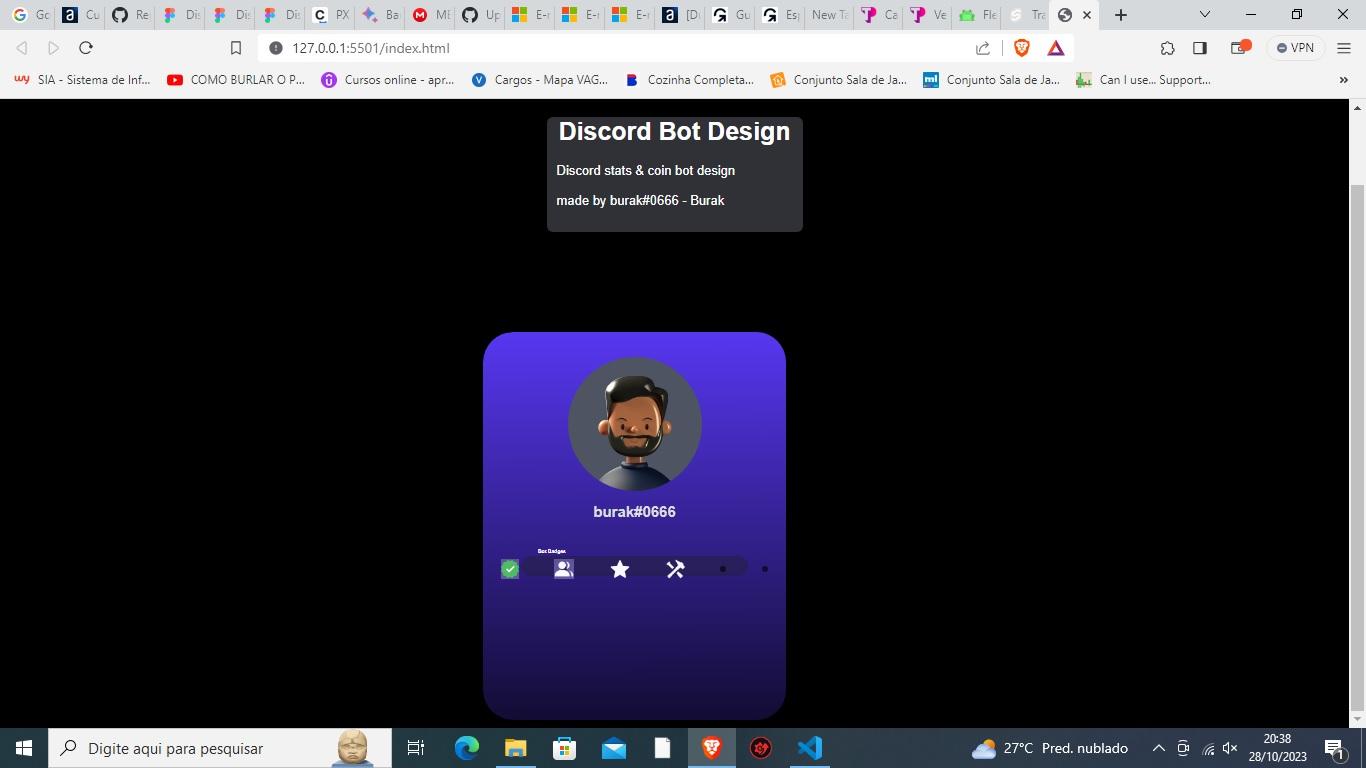Open Brave Rewards triangle icon
1366x768 pixels.
coord(1056,48)
